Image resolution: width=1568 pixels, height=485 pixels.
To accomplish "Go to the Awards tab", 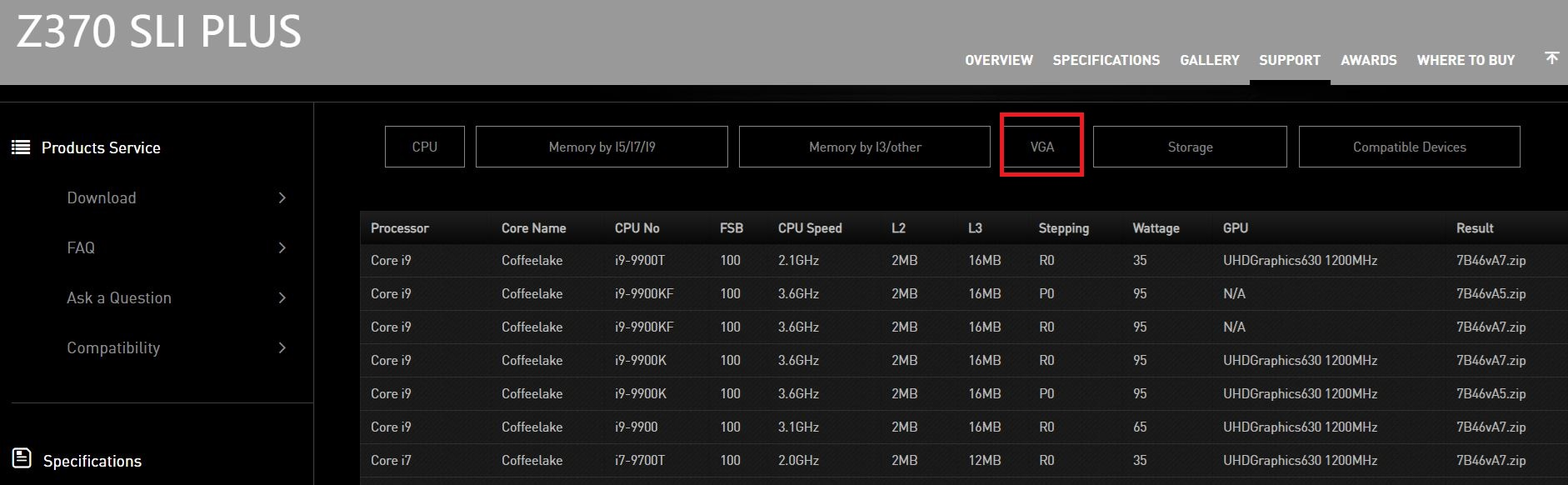I will click(1368, 60).
